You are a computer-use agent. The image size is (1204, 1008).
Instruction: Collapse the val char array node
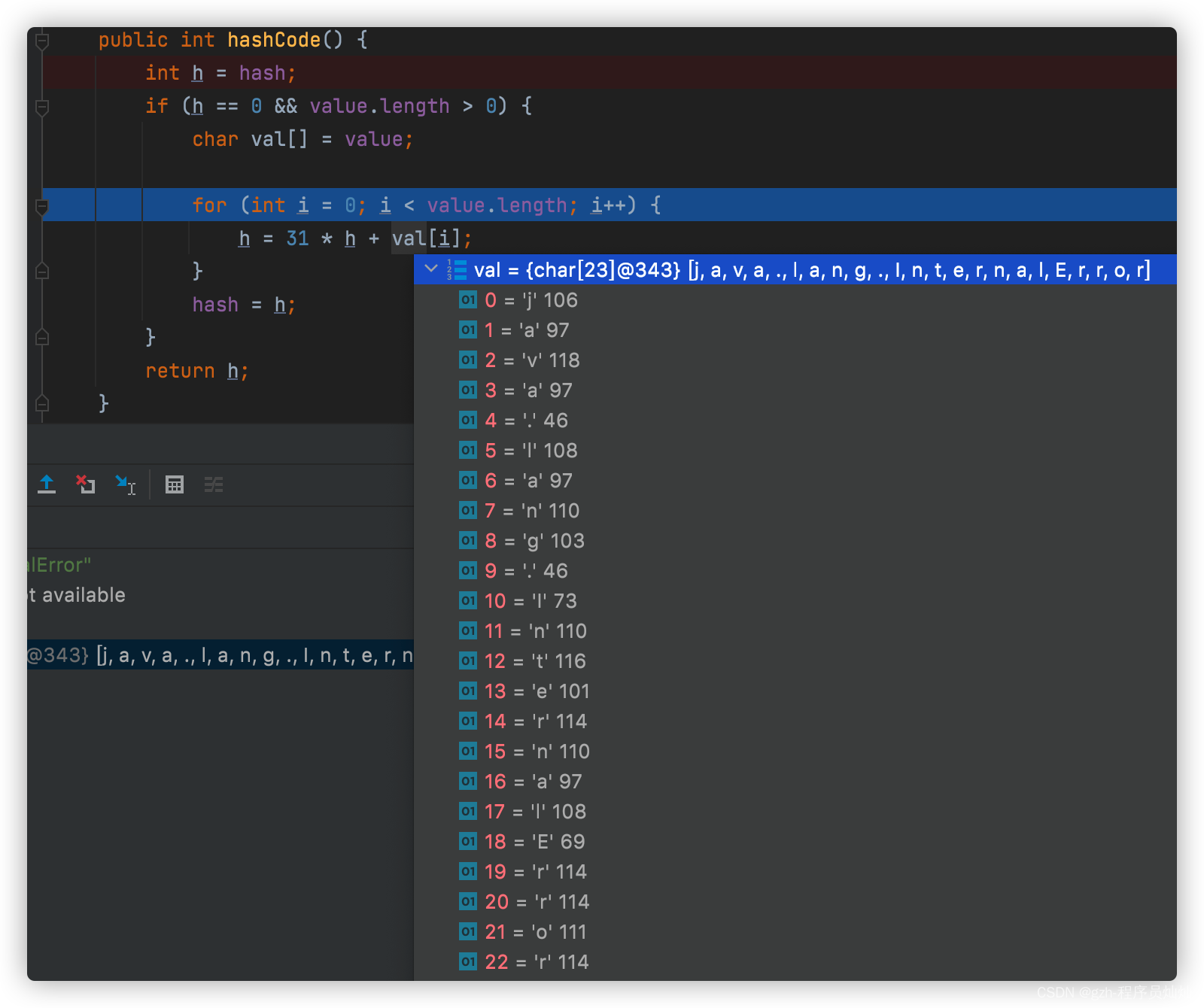coord(431,269)
